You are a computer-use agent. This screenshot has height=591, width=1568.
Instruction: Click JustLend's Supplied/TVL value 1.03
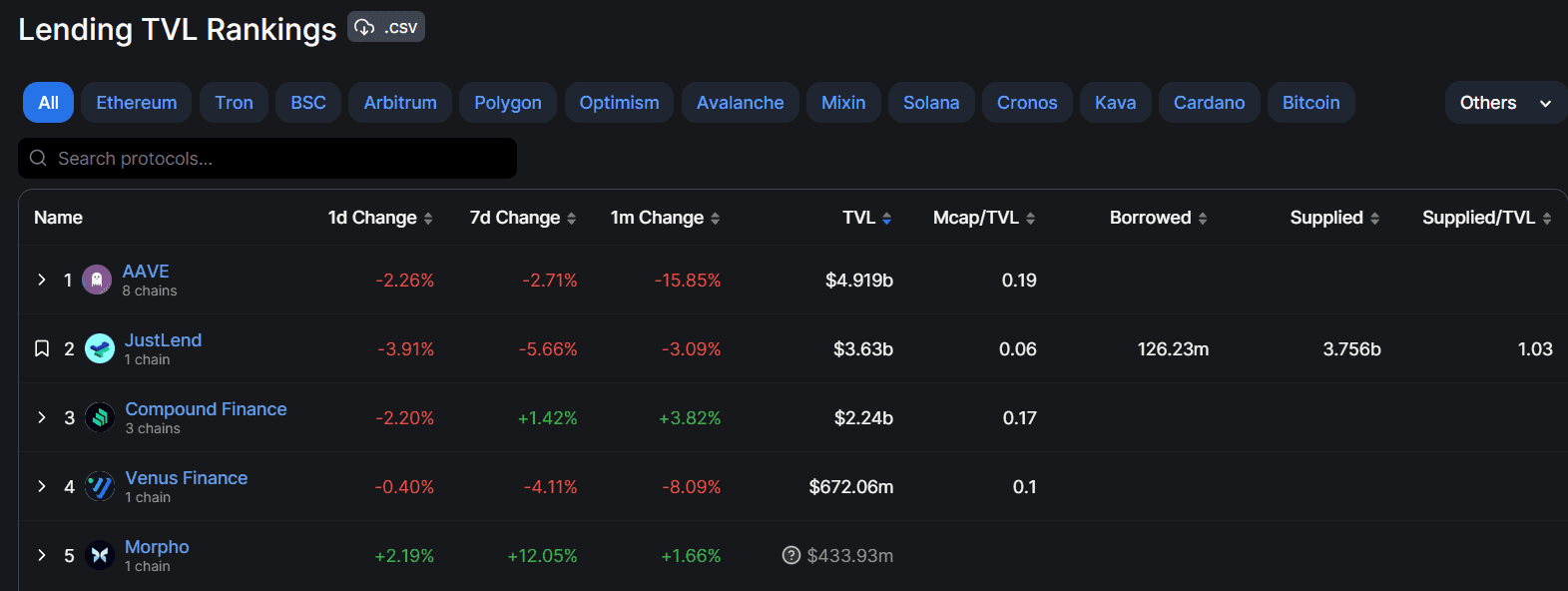pyautogui.click(x=1535, y=349)
